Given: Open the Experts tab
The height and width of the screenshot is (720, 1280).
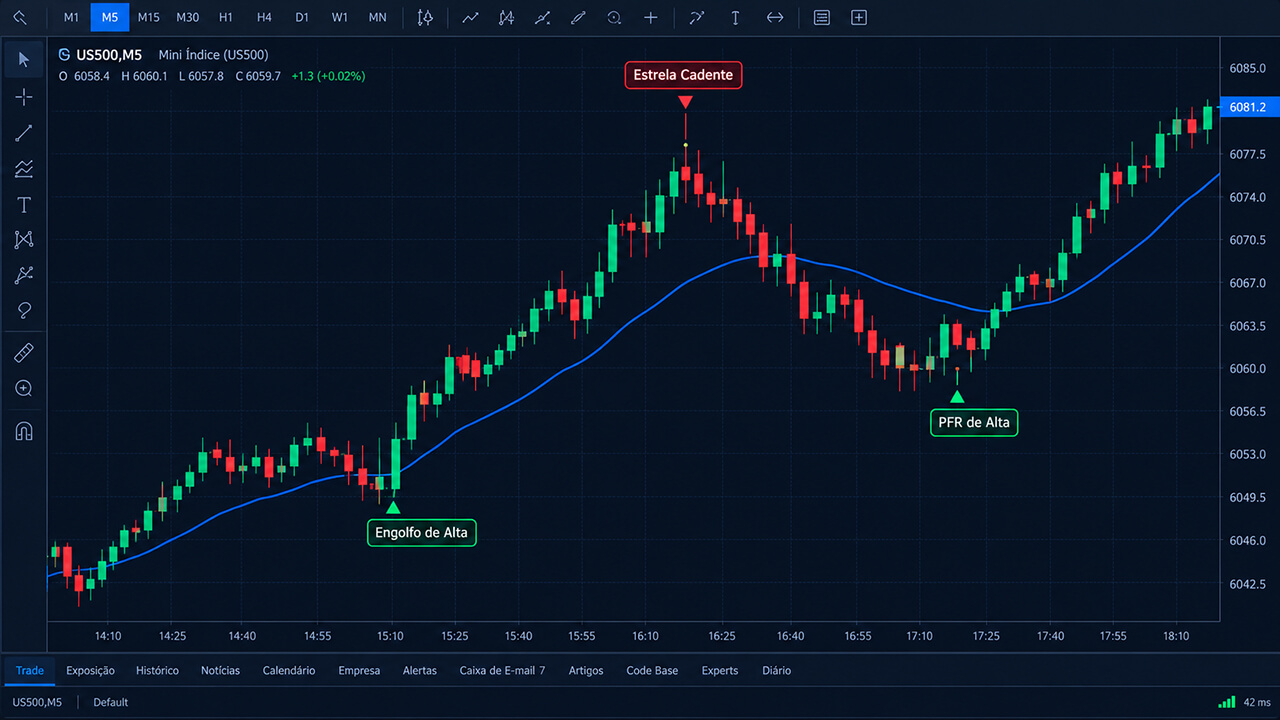Looking at the screenshot, I should click(720, 671).
